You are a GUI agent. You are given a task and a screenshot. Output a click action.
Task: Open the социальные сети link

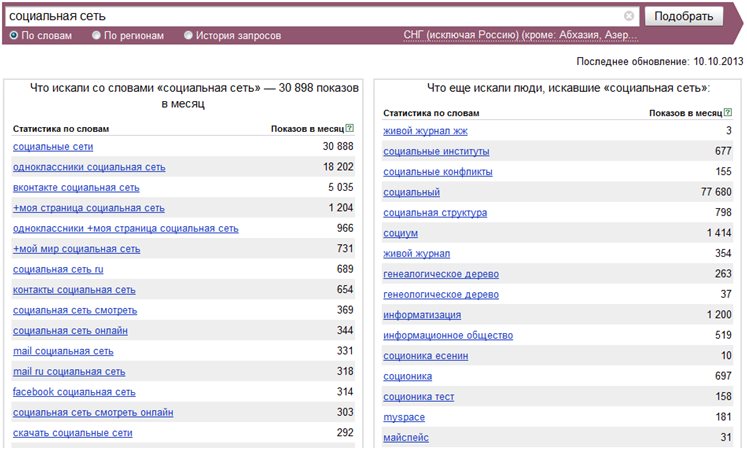pos(53,147)
